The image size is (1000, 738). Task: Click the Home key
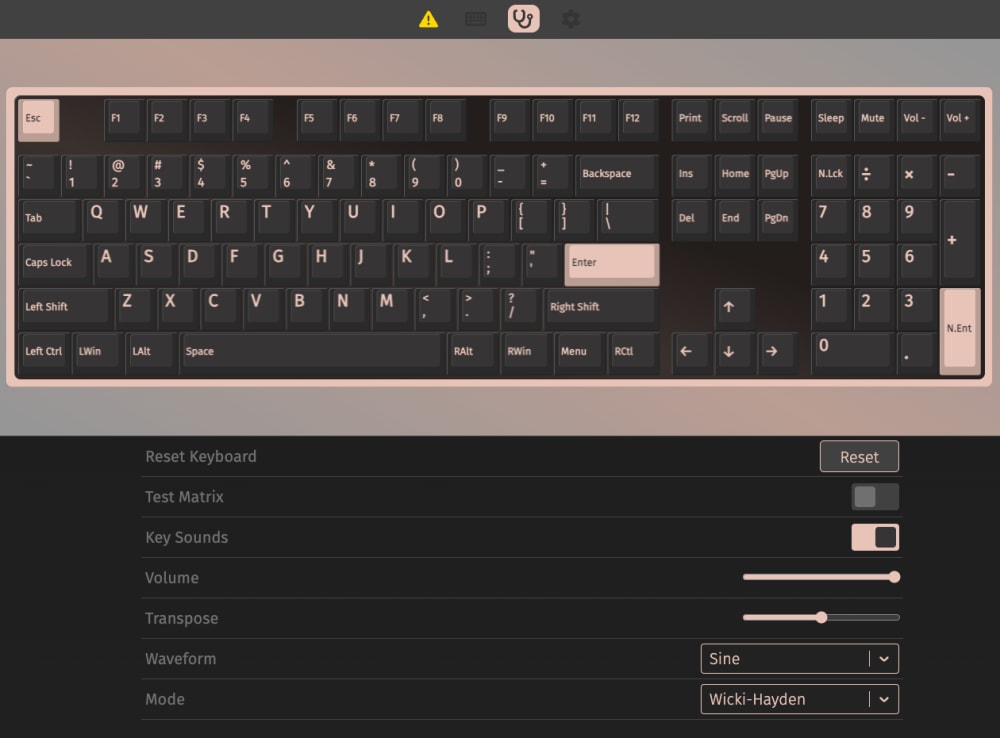point(734,176)
